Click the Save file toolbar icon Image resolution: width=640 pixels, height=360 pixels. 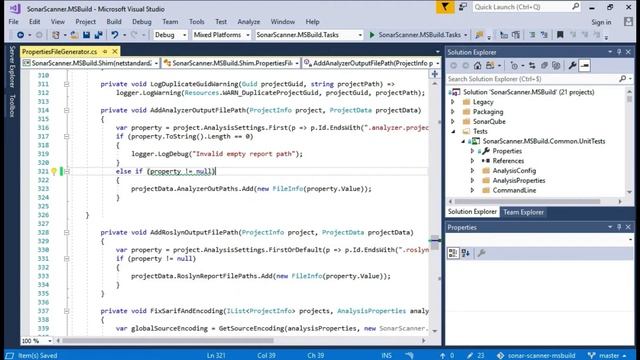tap(86, 35)
